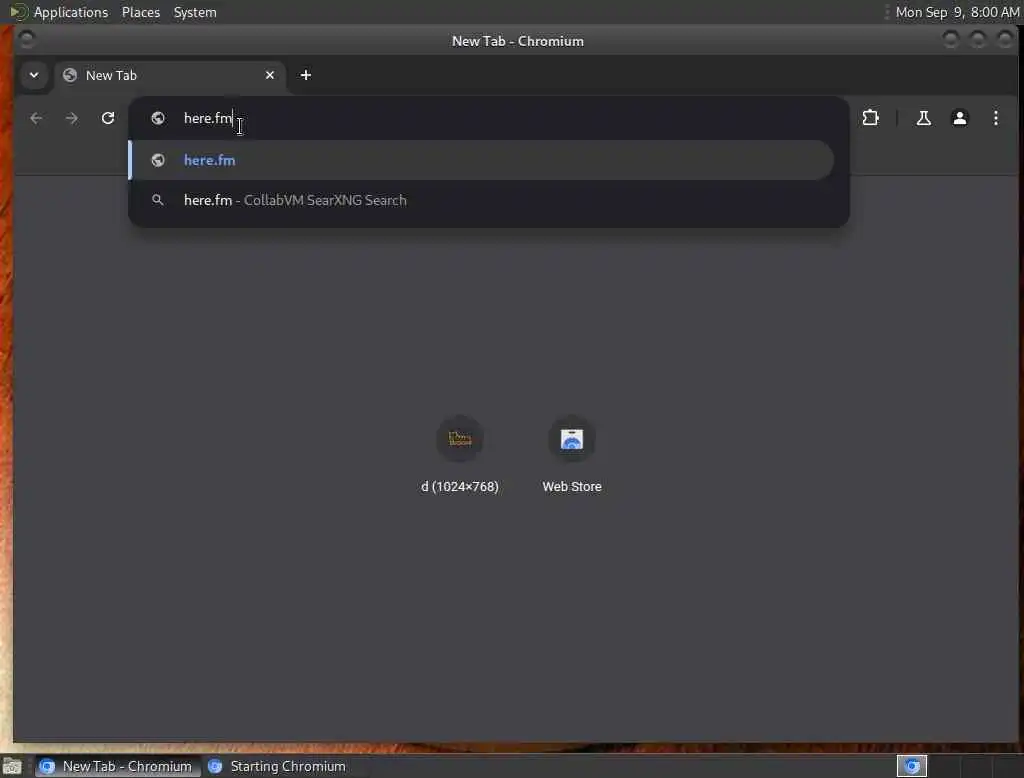Select the New Tab tab
The height and width of the screenshot is (778, 1024).
click(170, 75)
